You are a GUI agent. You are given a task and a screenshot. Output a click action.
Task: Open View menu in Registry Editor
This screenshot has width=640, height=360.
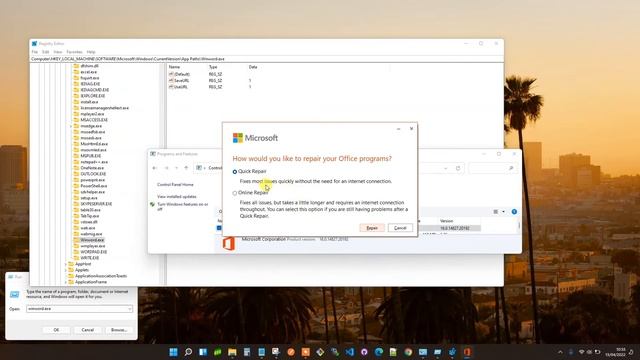point(58,52)
